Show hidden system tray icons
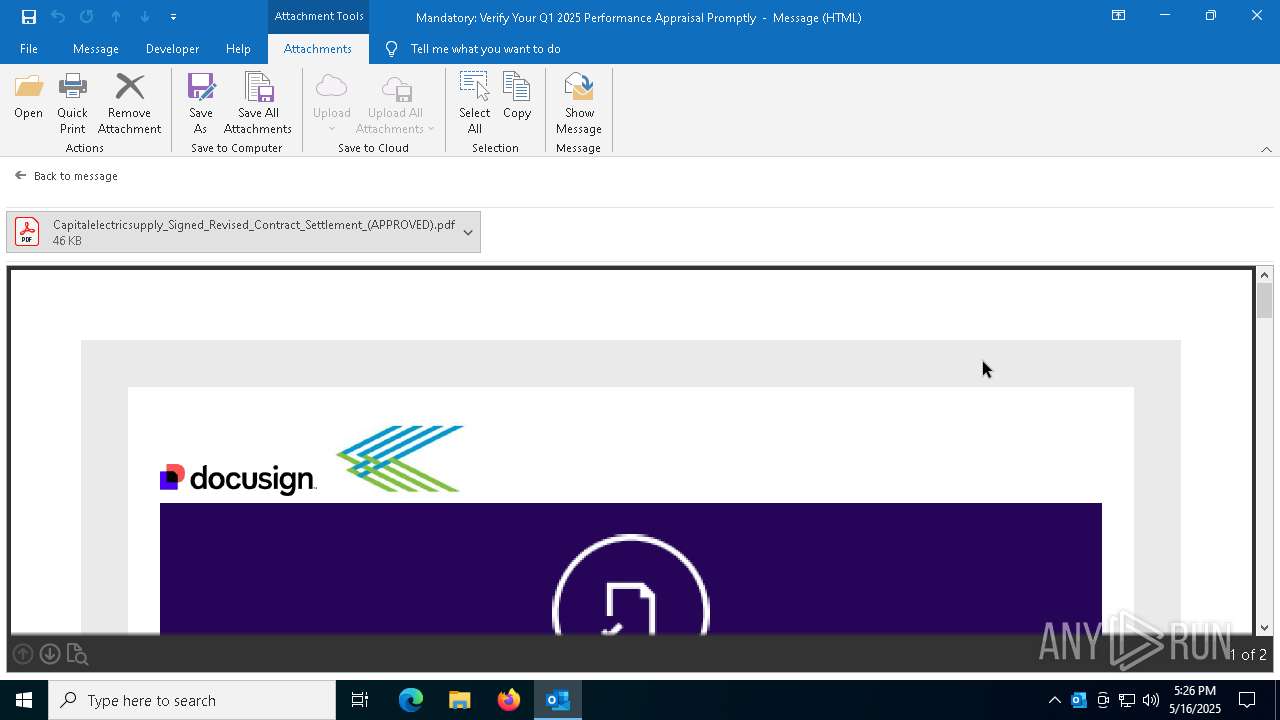 tap(1054, 700)
